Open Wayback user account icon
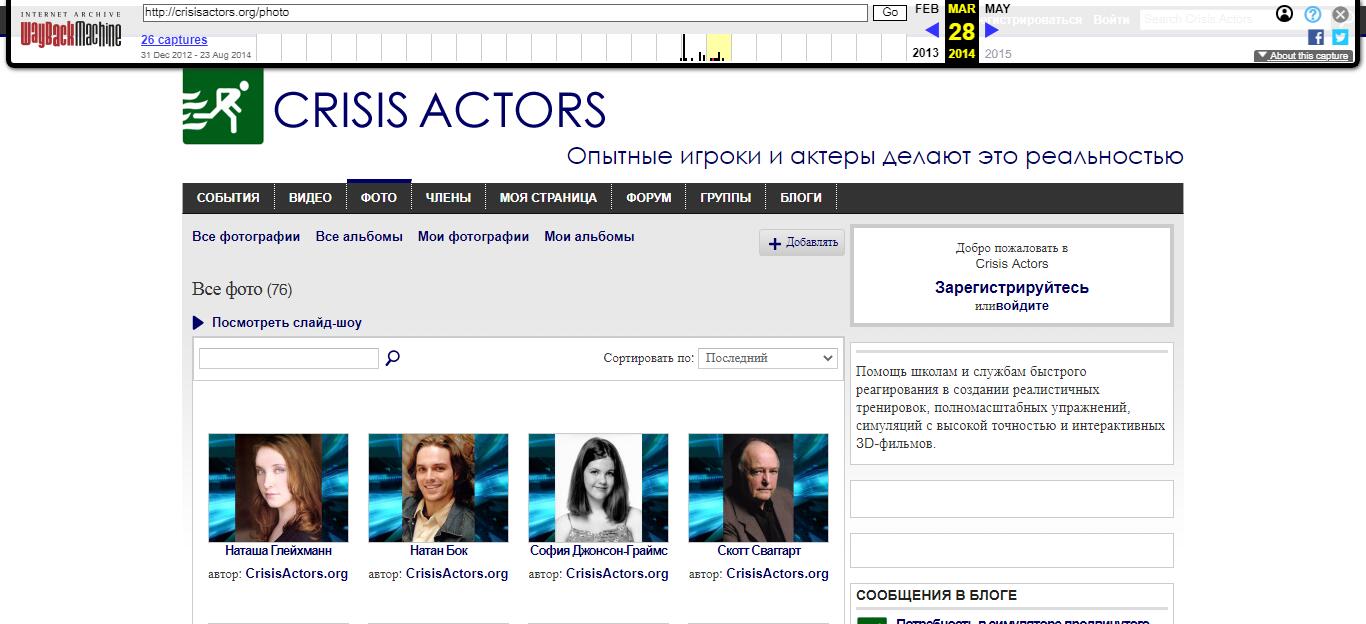 [1285, 14]
